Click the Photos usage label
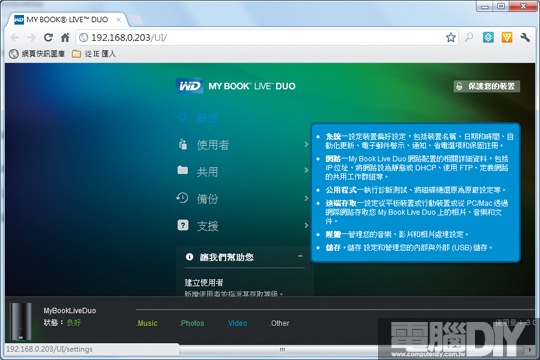 point(192,323)
